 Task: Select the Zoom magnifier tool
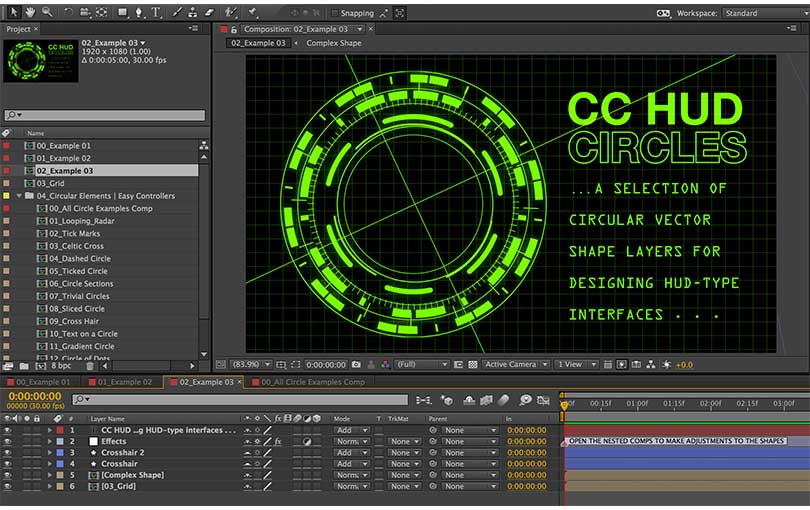click(48, 12)
